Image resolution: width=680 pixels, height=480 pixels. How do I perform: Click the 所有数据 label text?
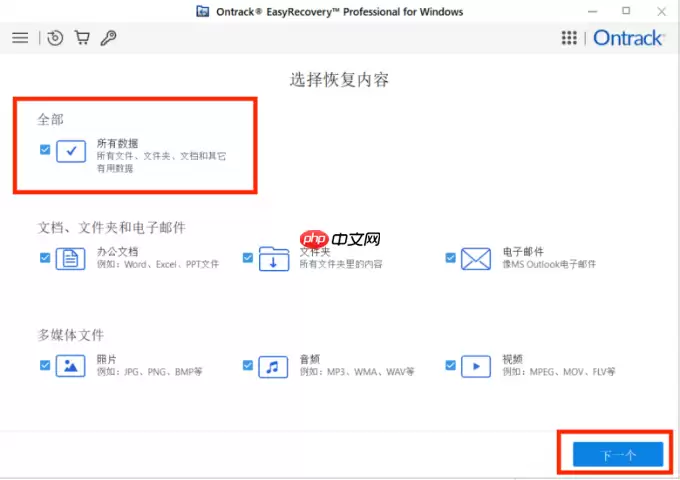[117, 144]
